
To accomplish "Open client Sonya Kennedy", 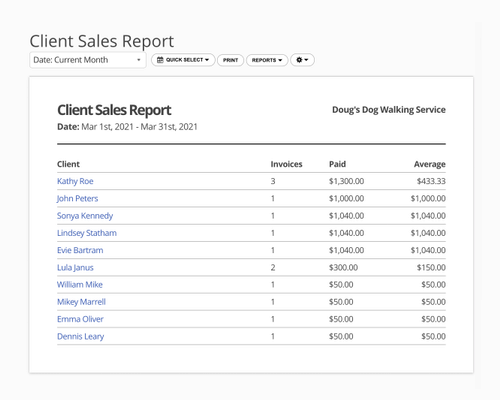I will (x=85, y=216).
